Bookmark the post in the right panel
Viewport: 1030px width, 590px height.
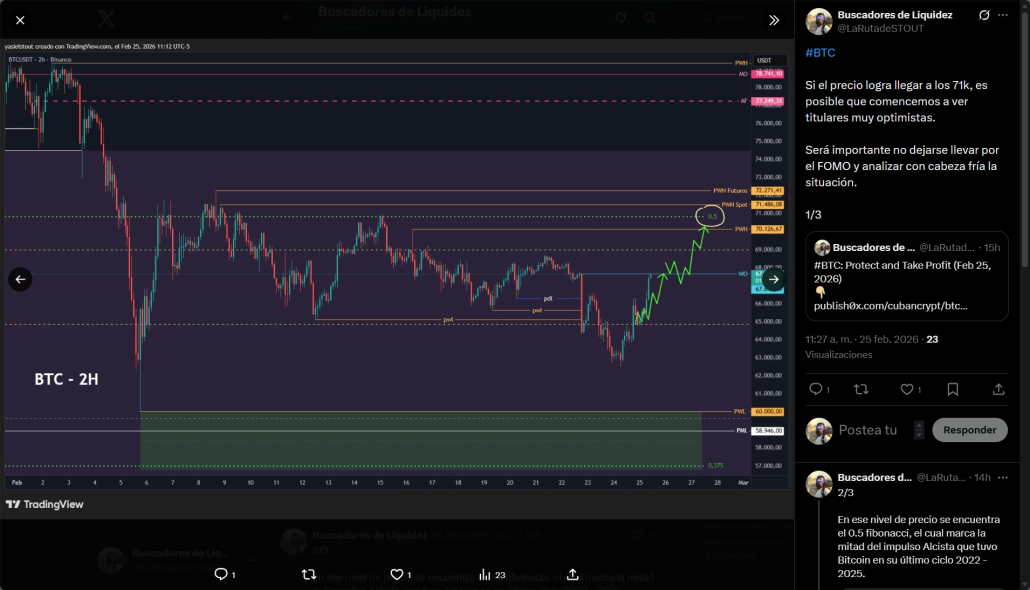pos(952,389)
